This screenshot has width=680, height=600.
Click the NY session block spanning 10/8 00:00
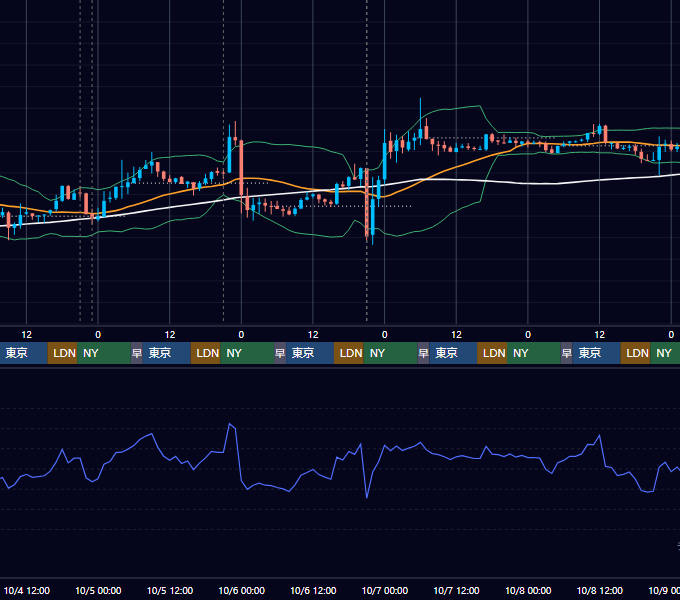(x=534, y=353)
